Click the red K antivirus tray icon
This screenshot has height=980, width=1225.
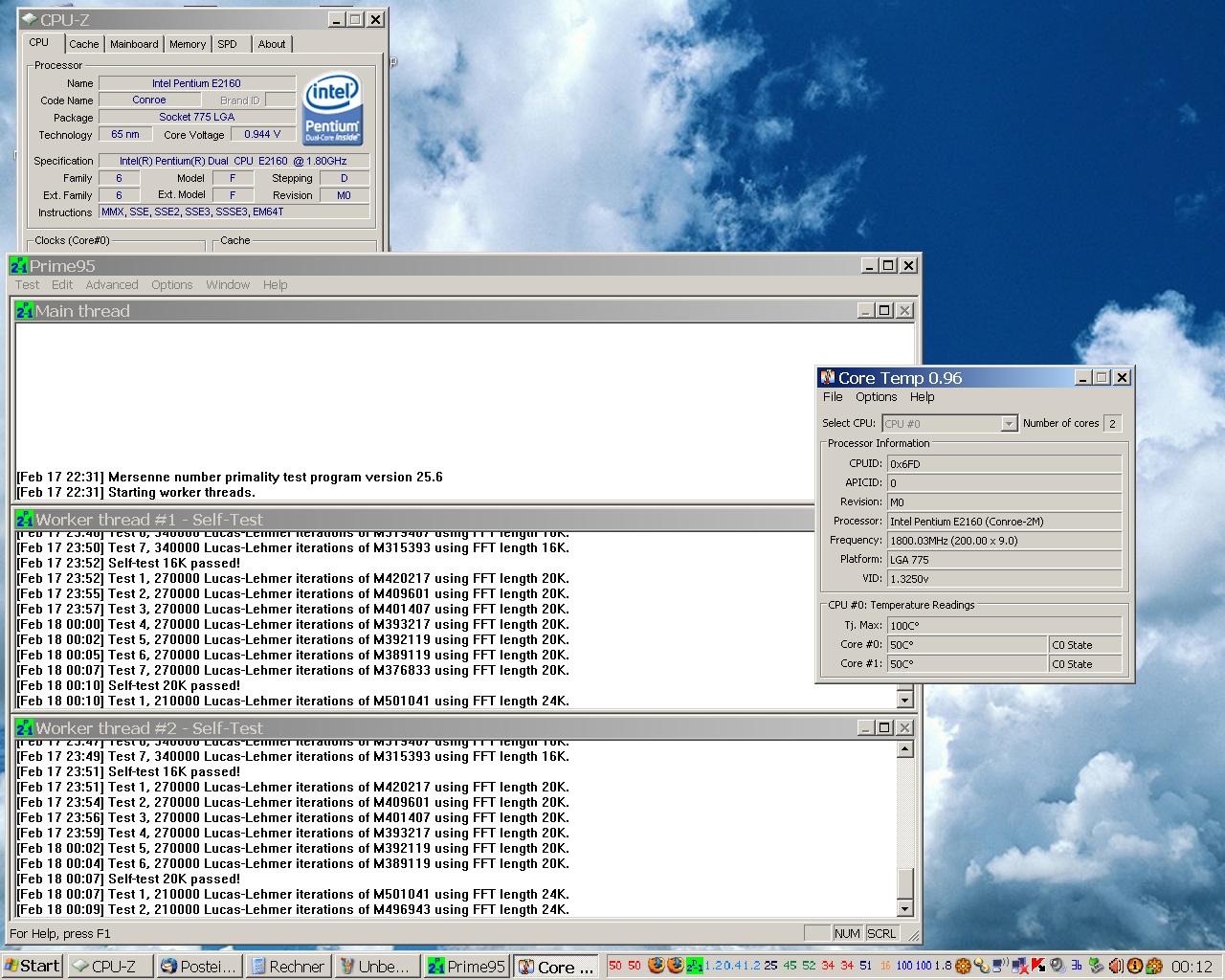(1036, 966)
